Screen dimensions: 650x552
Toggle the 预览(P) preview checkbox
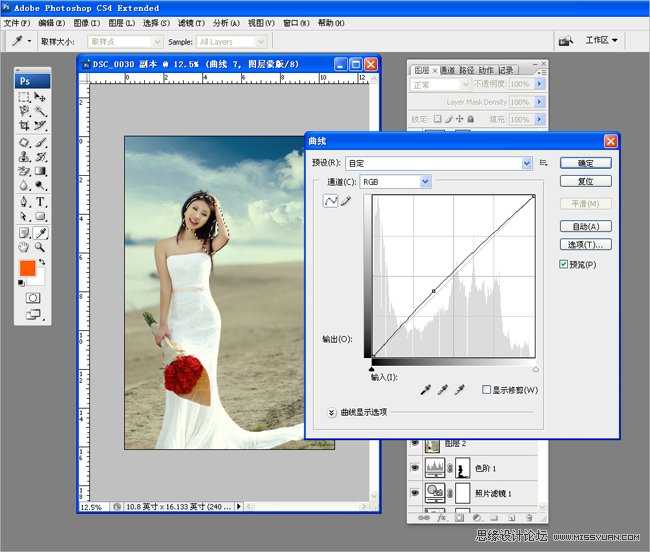tap(565, 264)
